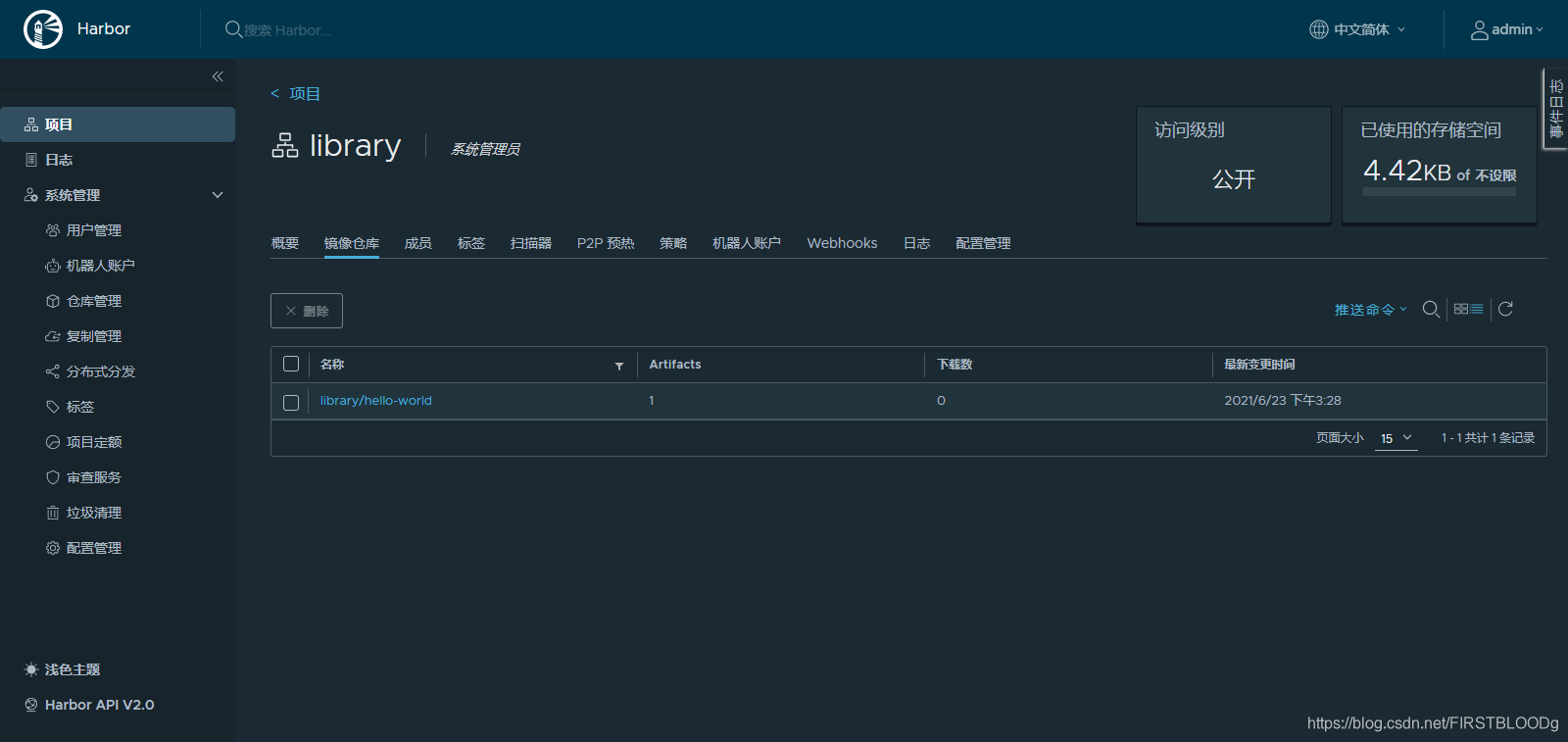Check the library/hello-world row checkbox
The image size is (1568, 742).
[291, 403]
